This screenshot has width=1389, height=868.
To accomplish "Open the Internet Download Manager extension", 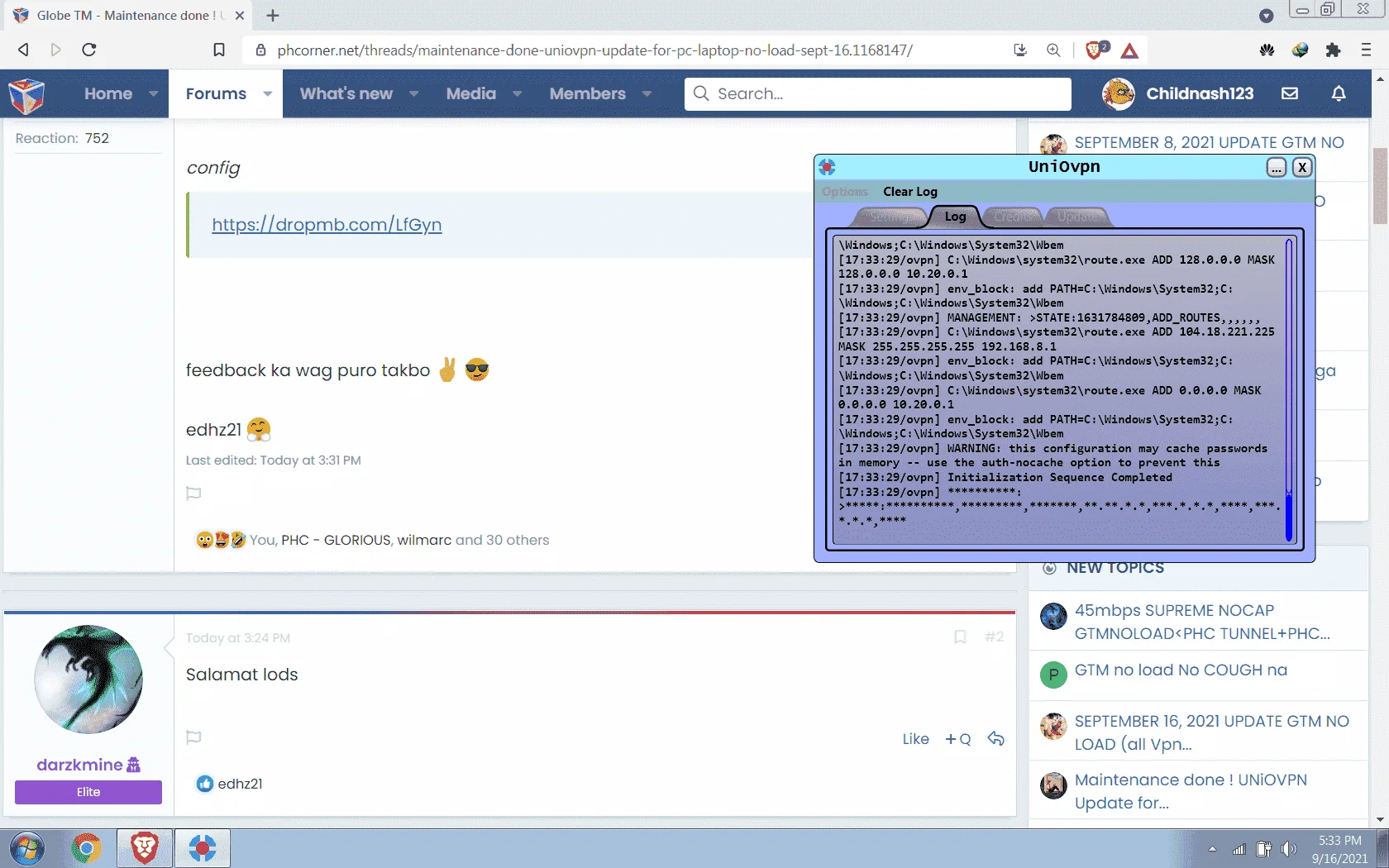I will (1301, 50).
